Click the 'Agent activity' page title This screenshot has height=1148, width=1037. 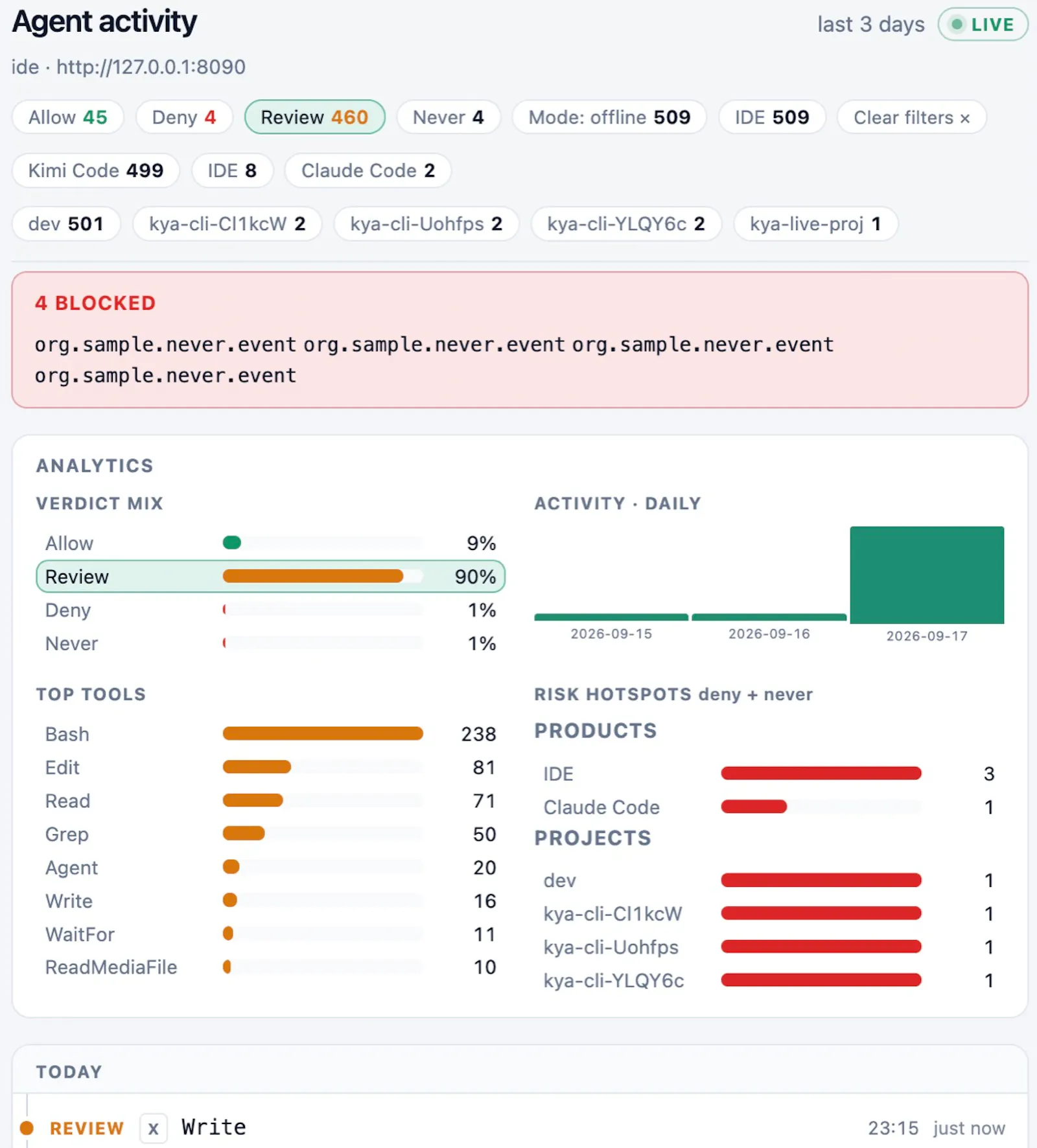tap(104, 22)
